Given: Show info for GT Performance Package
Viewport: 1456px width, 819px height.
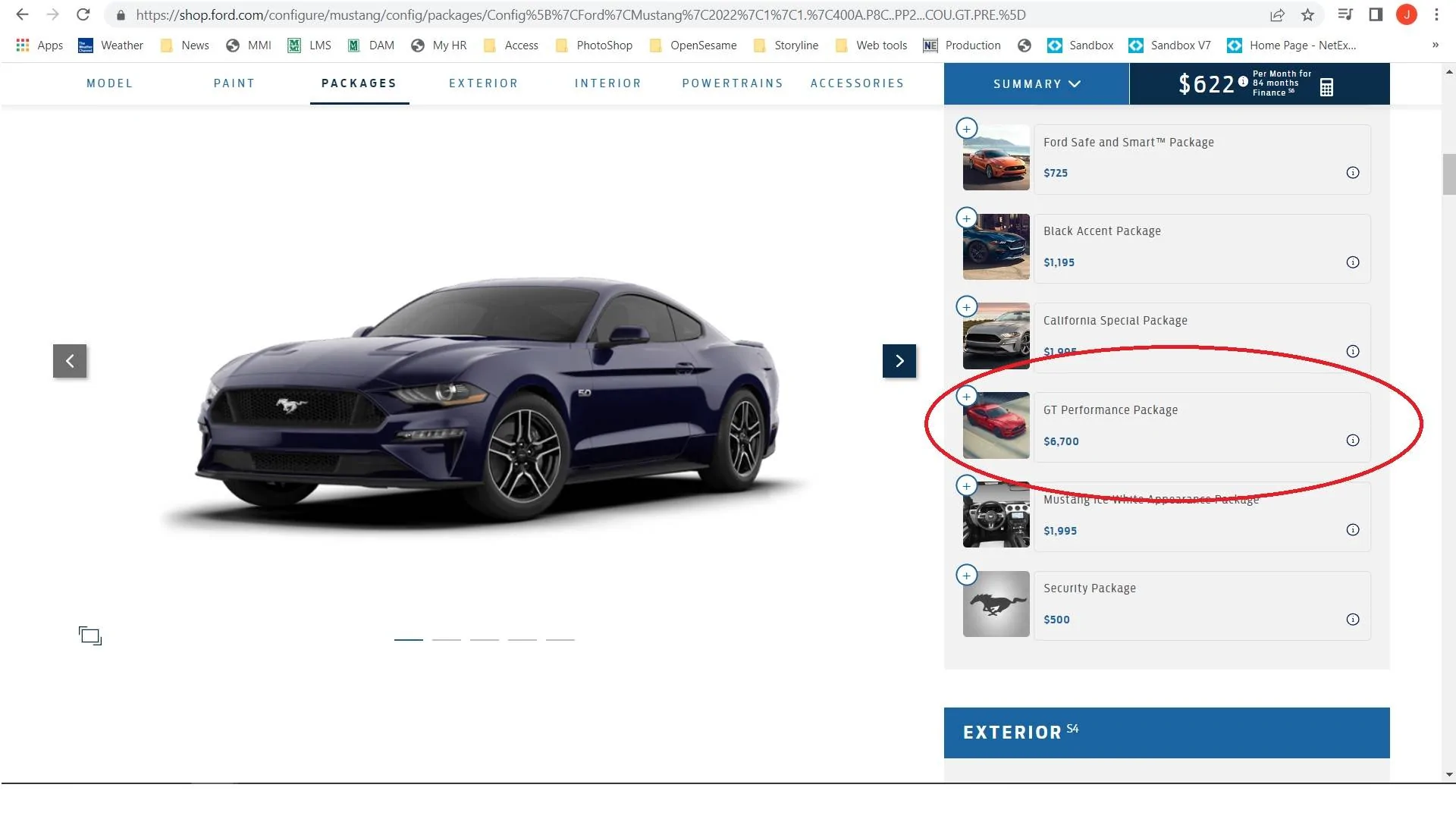Looking at the screenshot, I should point(1352,441).
